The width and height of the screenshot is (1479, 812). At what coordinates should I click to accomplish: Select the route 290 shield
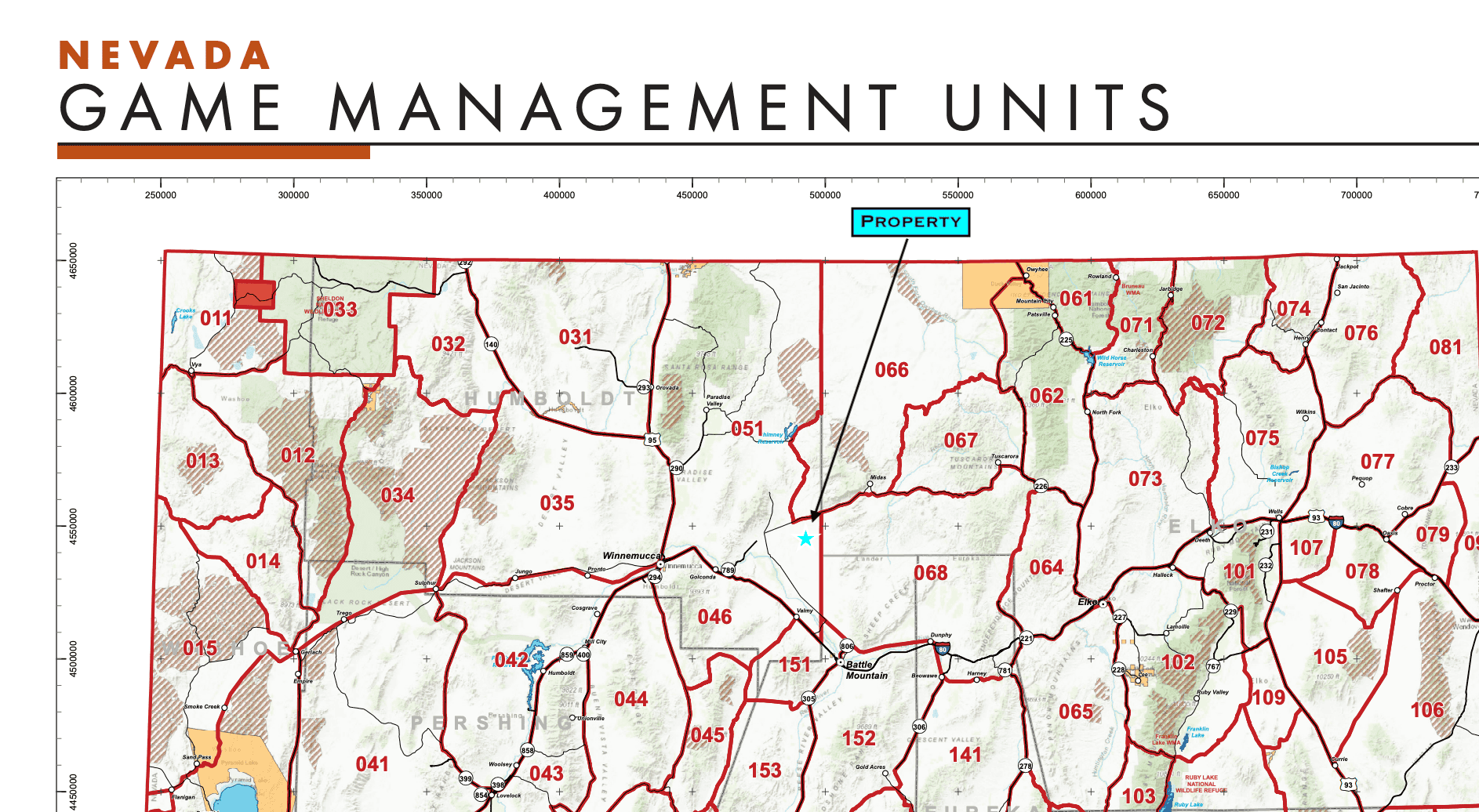point(677,469)
